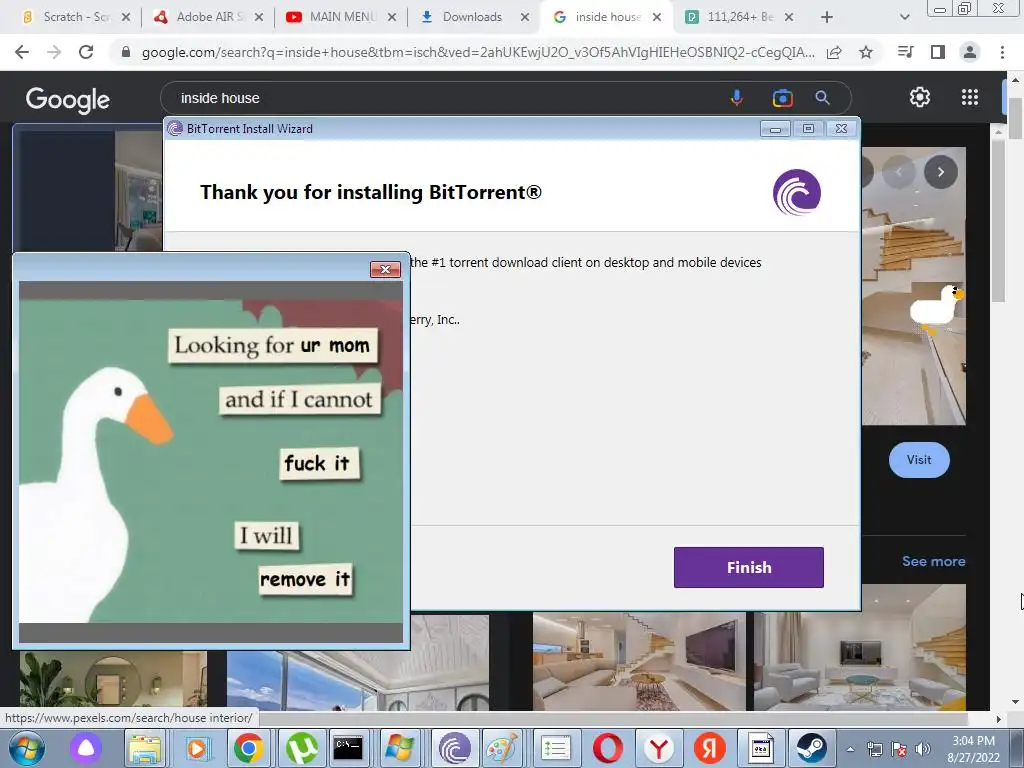This screenshot has width=1024, height=768.
Task: Open the Windows Start menu
Action: [x=26, y=748]
